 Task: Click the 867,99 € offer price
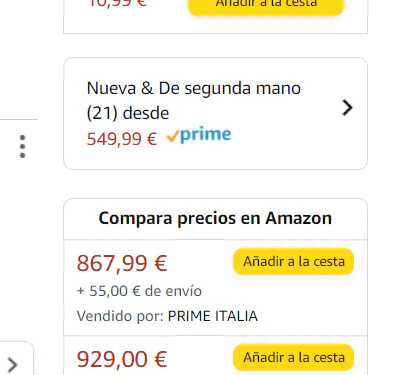click(122, 263)
